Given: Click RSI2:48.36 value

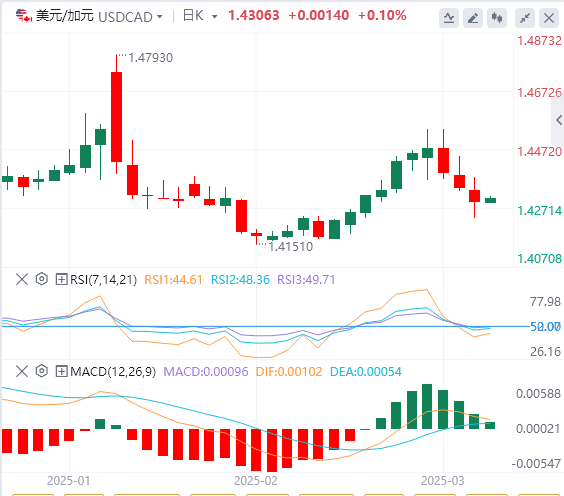Looking at the screenshot, I should point(240,279).
